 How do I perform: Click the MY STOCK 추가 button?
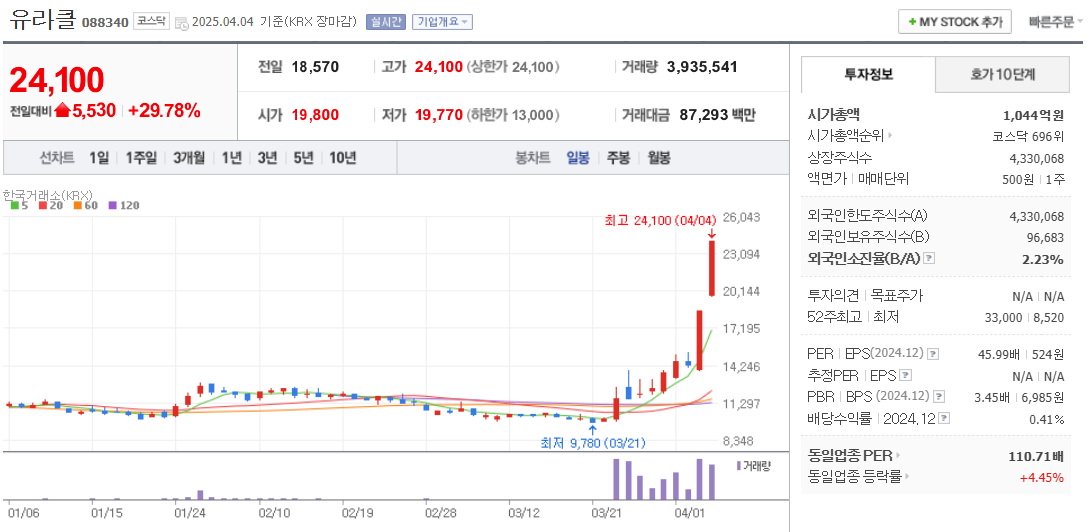[954, 22]
